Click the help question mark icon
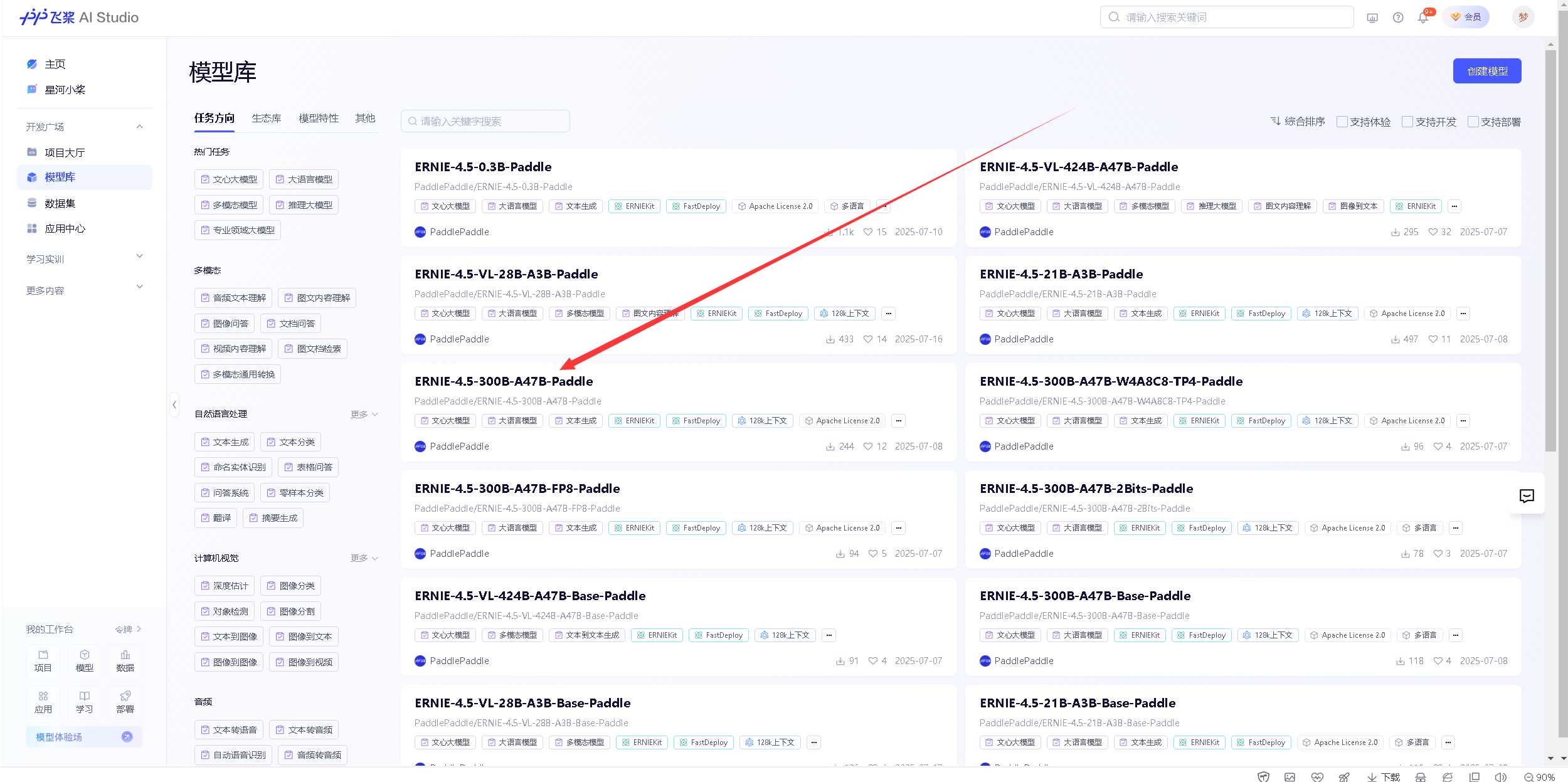Screen dimensions: 1568x782 tap(1398, 18)
